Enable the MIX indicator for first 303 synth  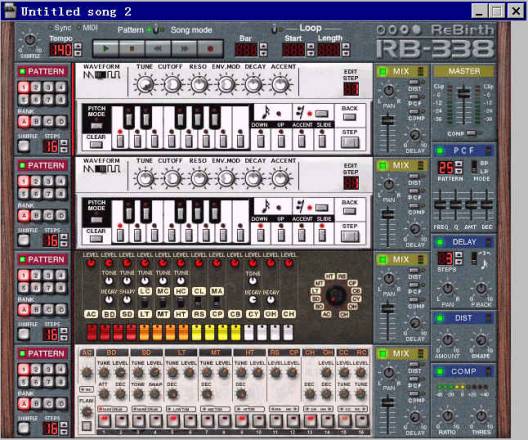point(383,71)
